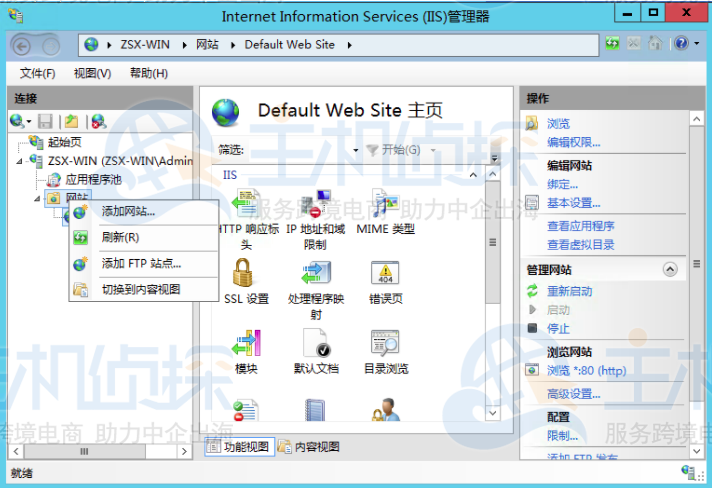Click the 查看应用程序 link
Screen dimensions: 712x488
coord(581,226)
